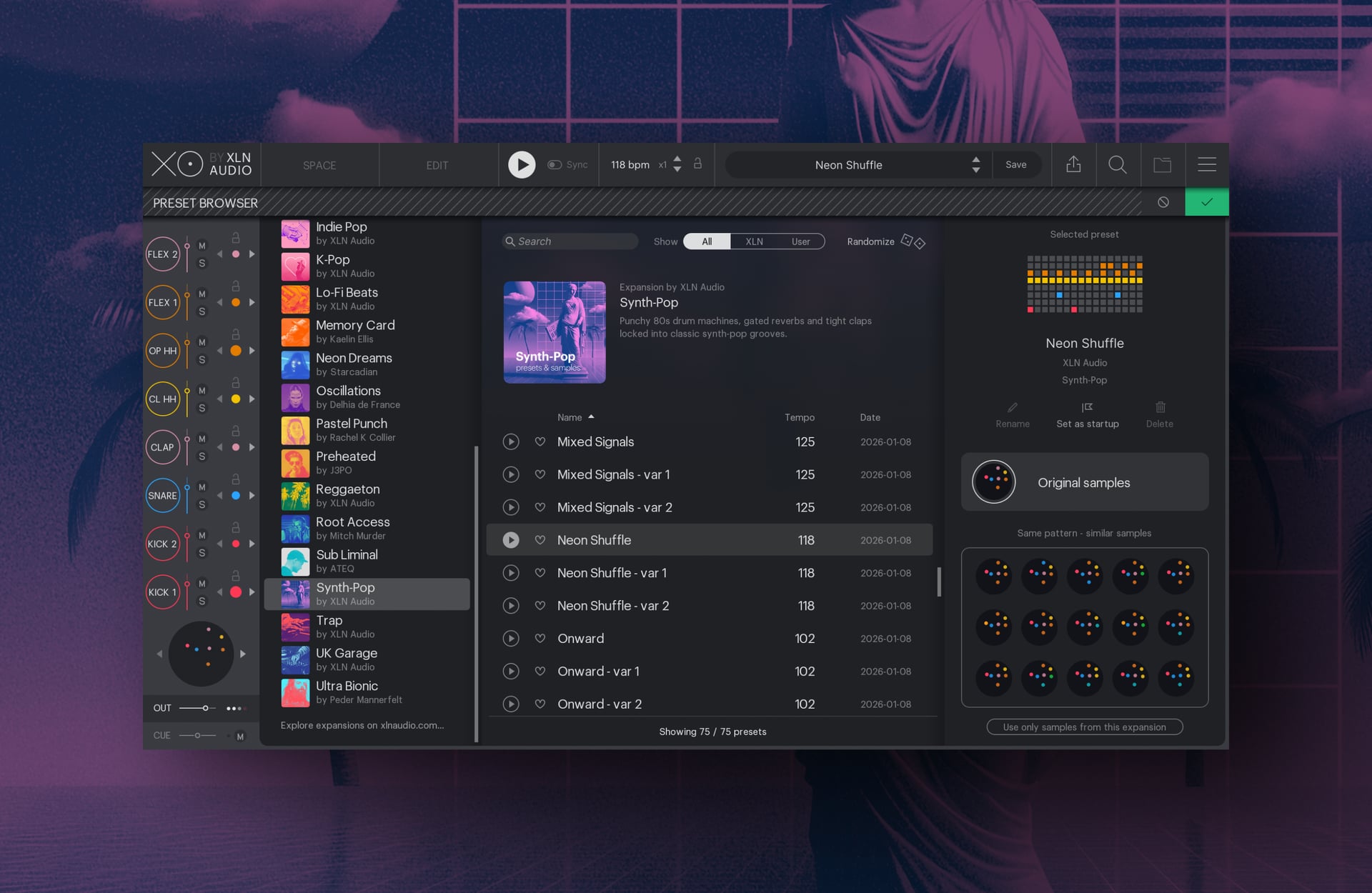Viewport: 1372px width, 893px height.
Task: Confirm with the green checkmark button
Action: click(x=1206, y=202)
